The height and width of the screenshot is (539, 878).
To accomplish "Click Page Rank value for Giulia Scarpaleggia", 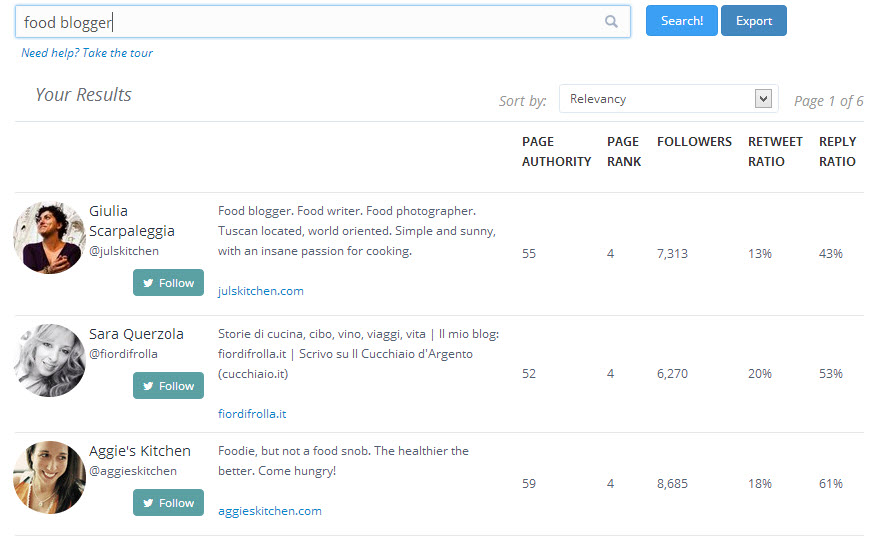I will tap(610, 254).
